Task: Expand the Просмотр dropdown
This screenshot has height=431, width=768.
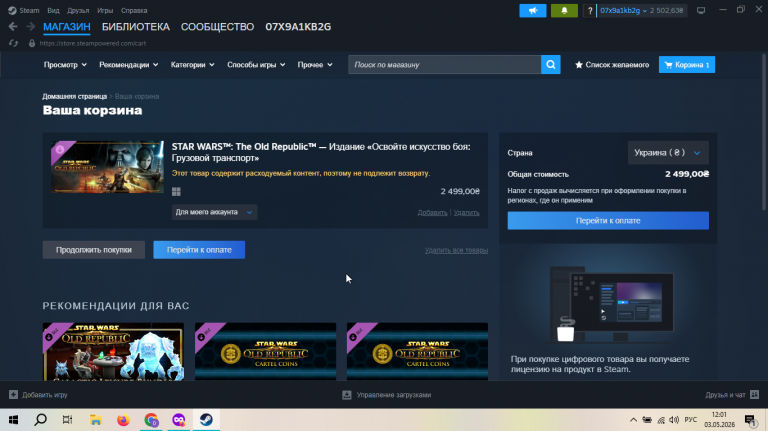Action: point(65,65)
